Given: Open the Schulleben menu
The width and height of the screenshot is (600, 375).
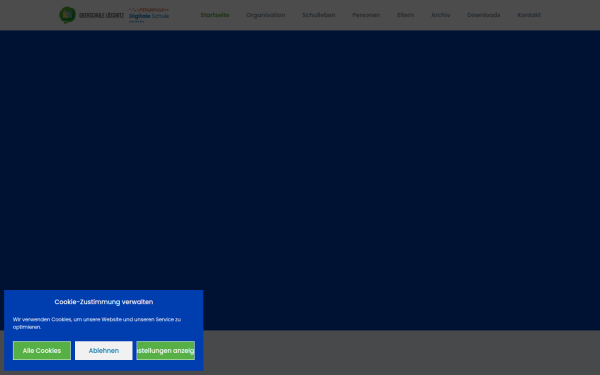Looking at the screenshot, I should (319, 15).
